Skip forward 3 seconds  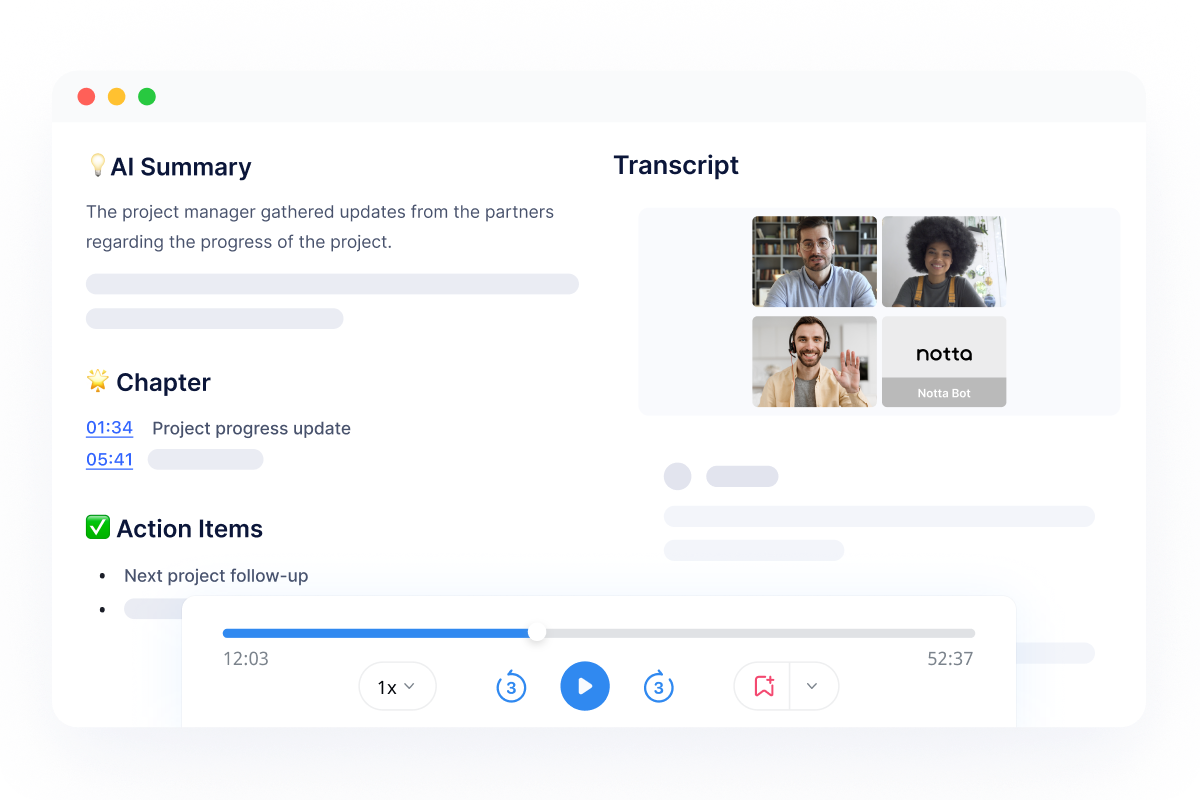[659, 686]
